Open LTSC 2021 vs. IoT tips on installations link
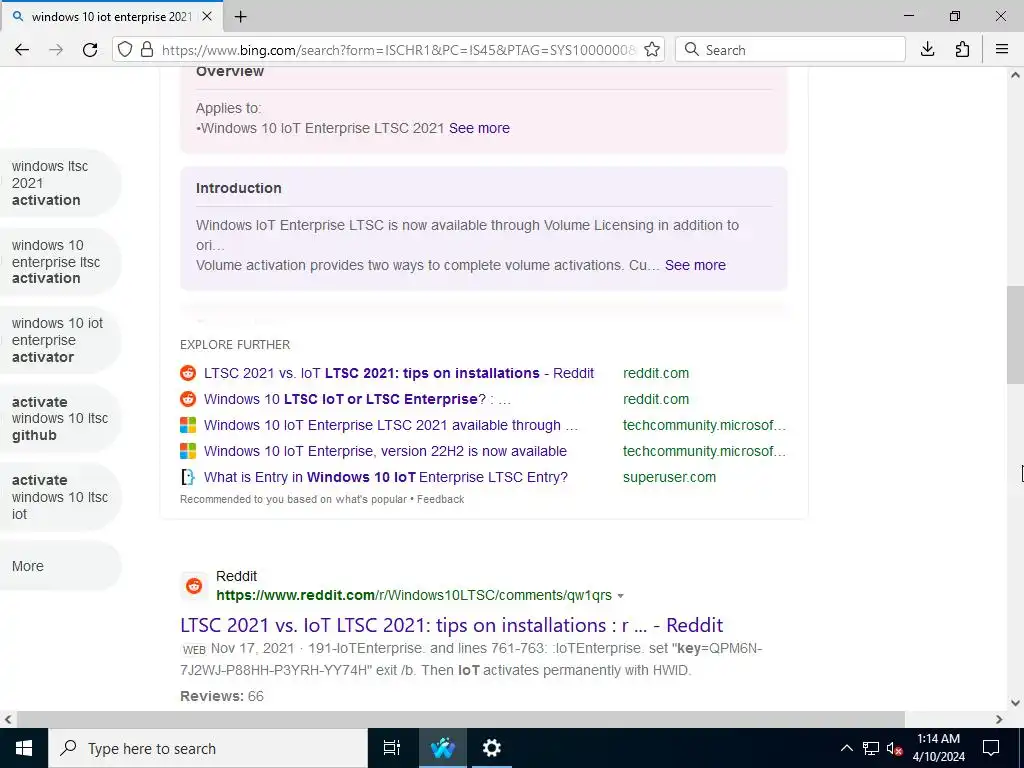 pos(399,373)
